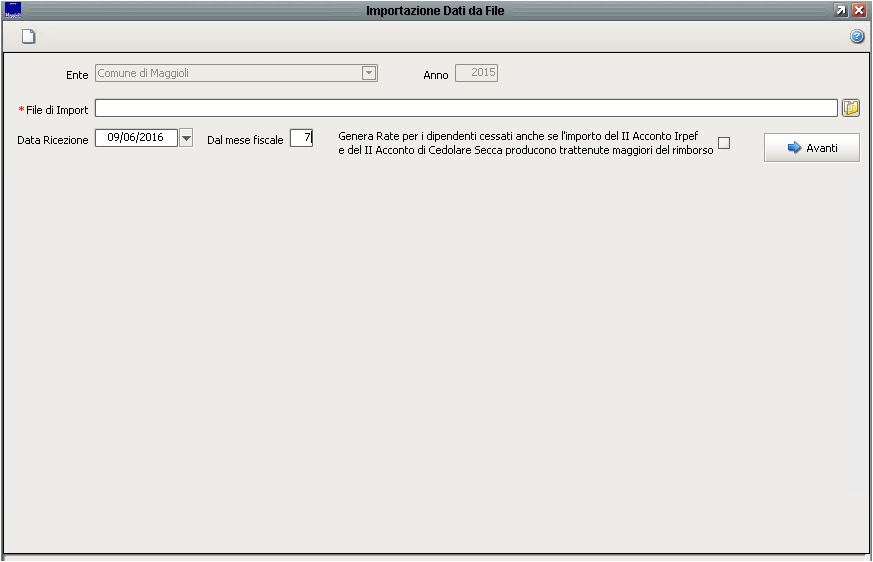
Task: Focus the File di Import text field
Action: (466, 108)
